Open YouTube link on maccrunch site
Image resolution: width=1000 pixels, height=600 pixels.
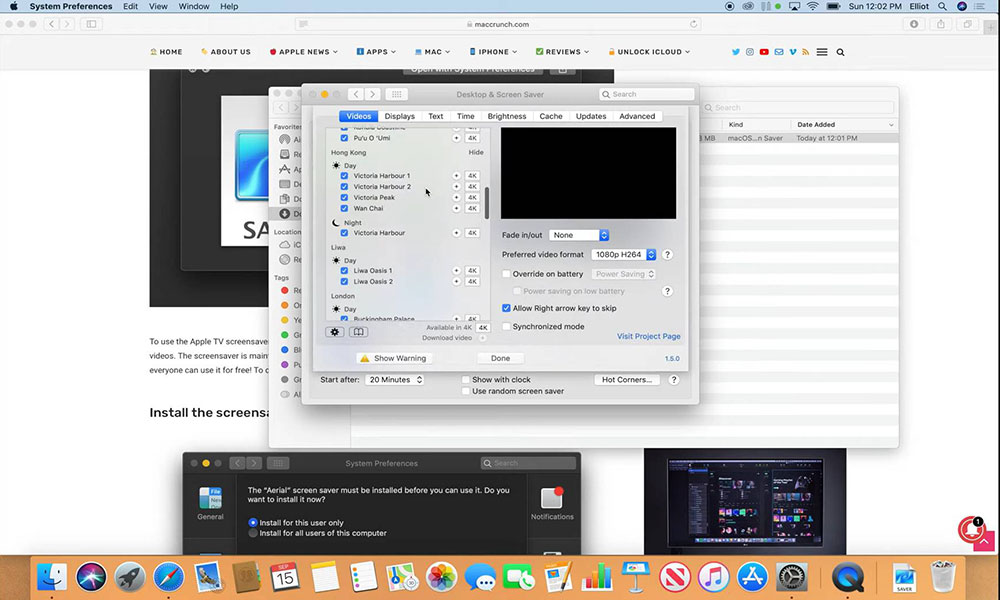(x=764, y=52)
